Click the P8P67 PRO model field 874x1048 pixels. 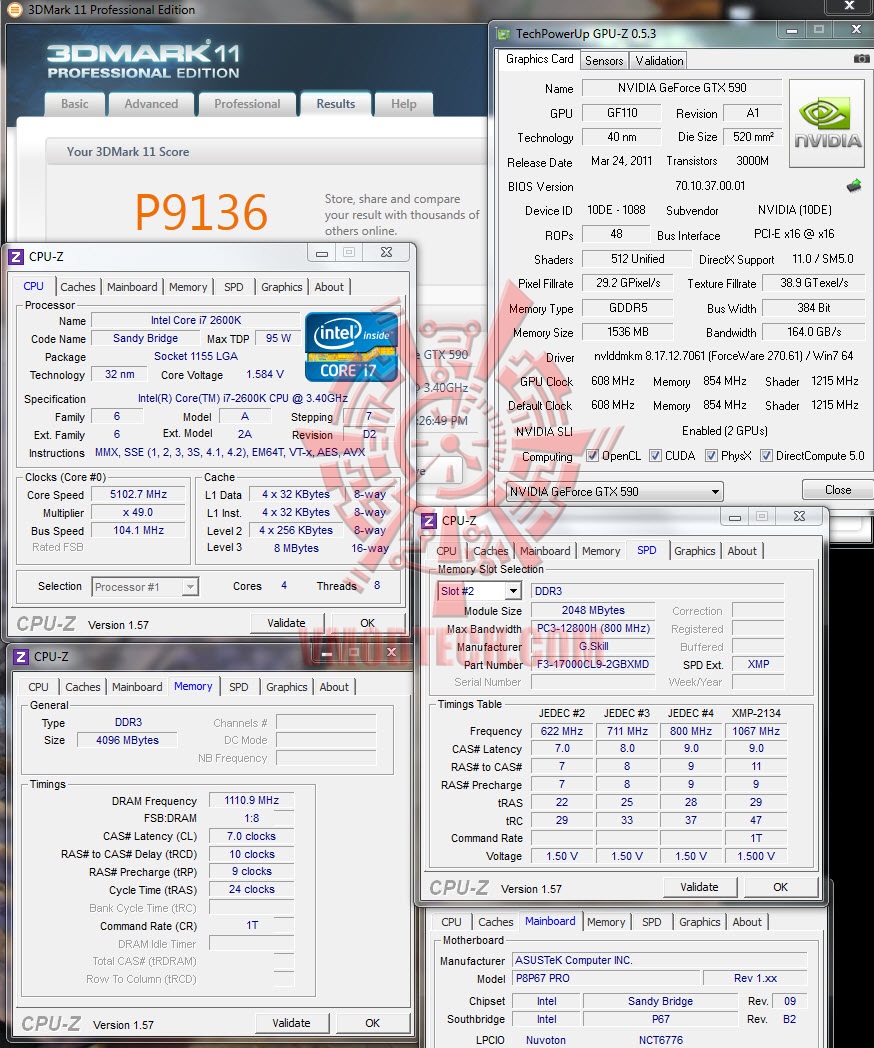click(x=605, y=978)
